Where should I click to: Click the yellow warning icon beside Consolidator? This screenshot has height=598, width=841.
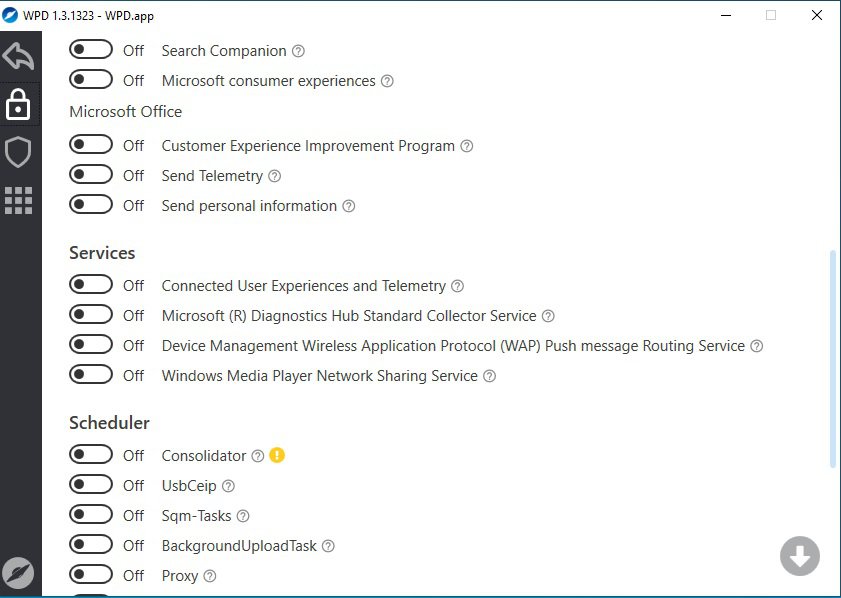277,456
